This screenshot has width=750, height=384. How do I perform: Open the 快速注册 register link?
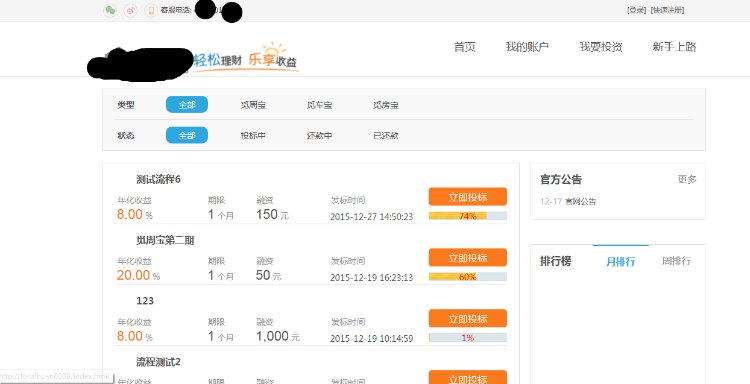668,10
